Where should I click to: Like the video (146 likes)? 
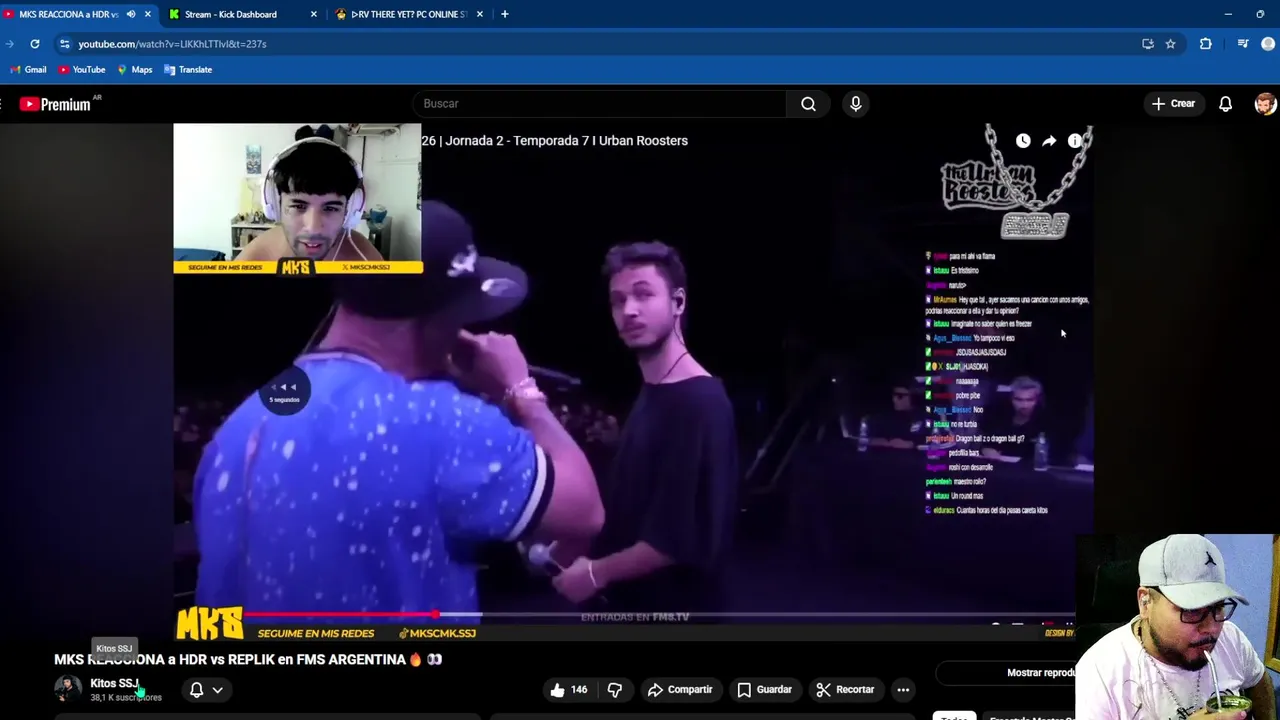tap(568, 690)
